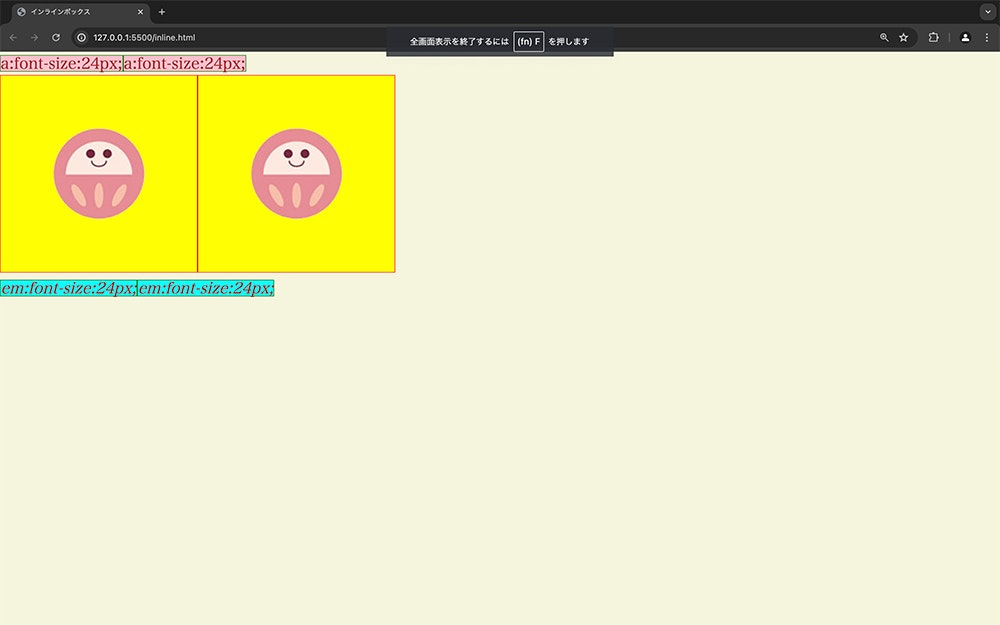Click the address bar URL 127.0.0.1:5500/inline.html
Image resolution: width=1000 pixels, height=625 pixels.
pos(144,38)
